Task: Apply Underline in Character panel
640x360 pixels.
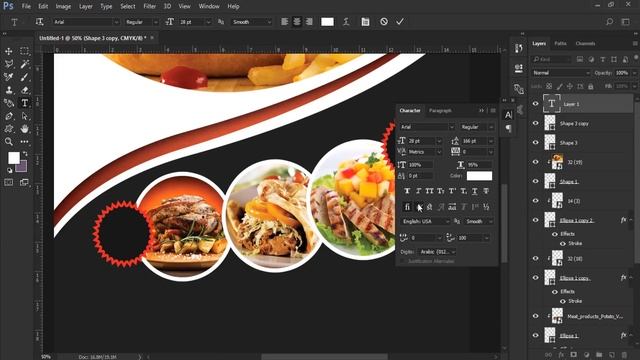Action: tap(475, 191)
